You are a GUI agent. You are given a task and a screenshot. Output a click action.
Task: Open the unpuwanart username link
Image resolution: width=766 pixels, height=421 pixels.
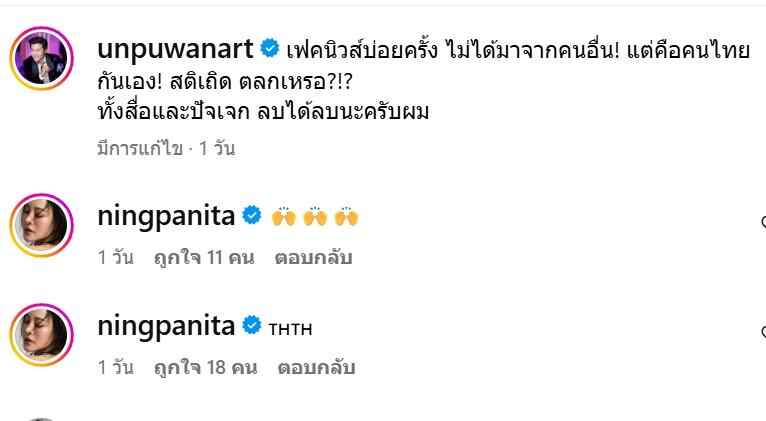[x=175, y=49]
